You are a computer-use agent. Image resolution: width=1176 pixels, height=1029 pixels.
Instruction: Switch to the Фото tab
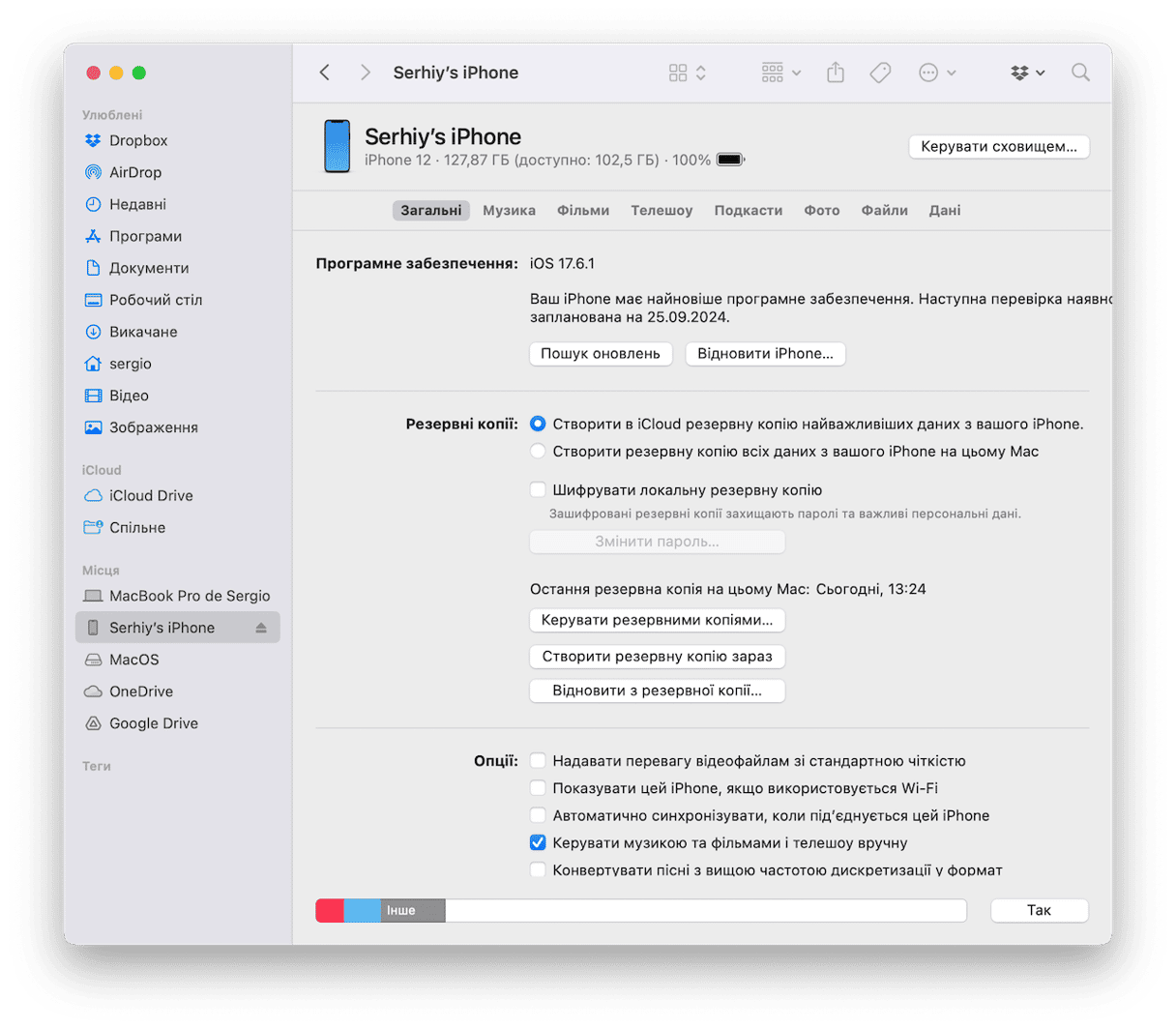[822, 210]
